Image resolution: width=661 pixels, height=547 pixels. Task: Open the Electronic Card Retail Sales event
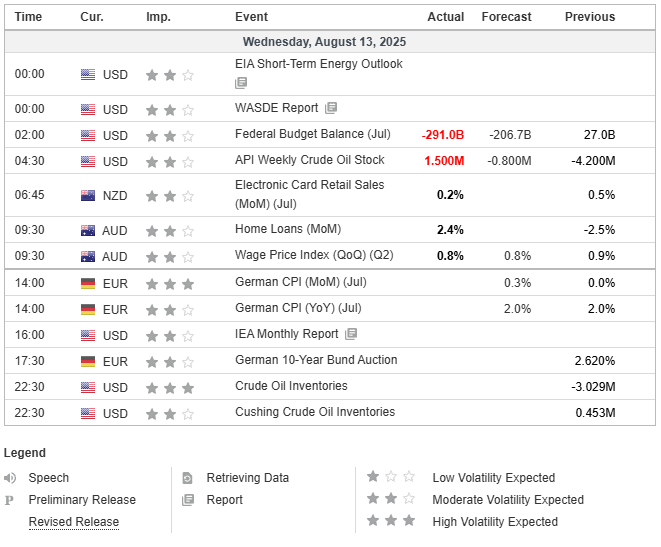click(x=309, y=194)
